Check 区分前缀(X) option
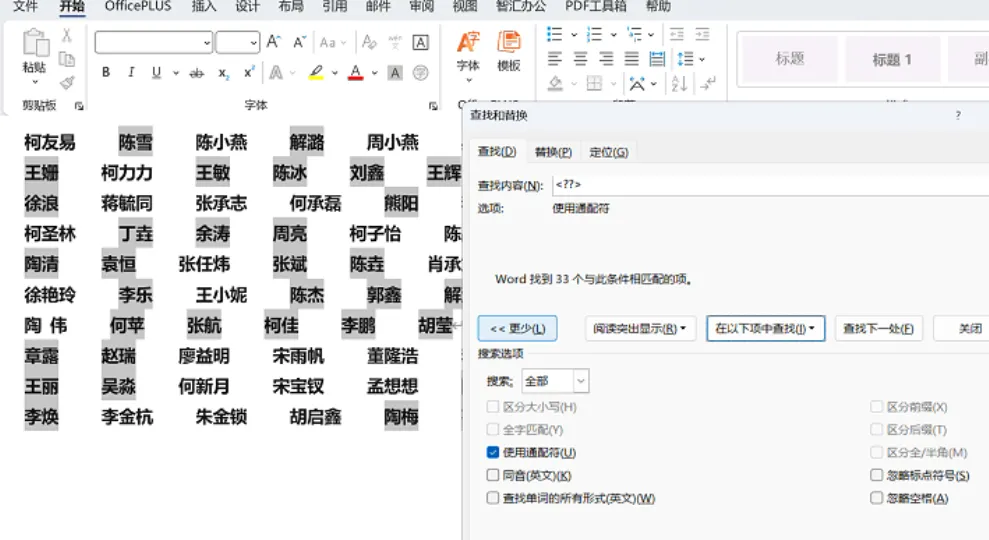Screen dimensions: 989x540 click(876, 407)
